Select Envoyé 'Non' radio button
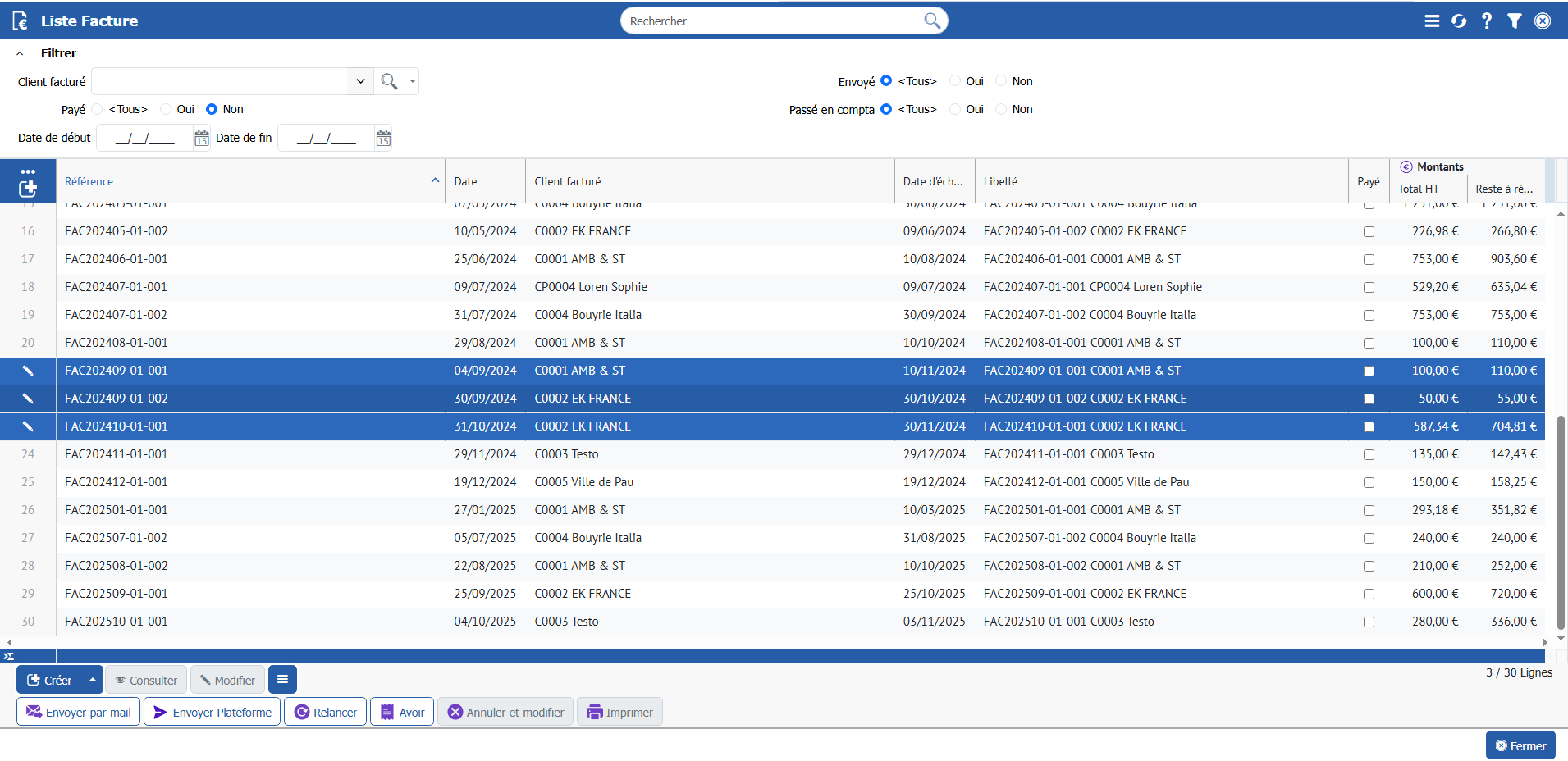 coord(1001,81)
